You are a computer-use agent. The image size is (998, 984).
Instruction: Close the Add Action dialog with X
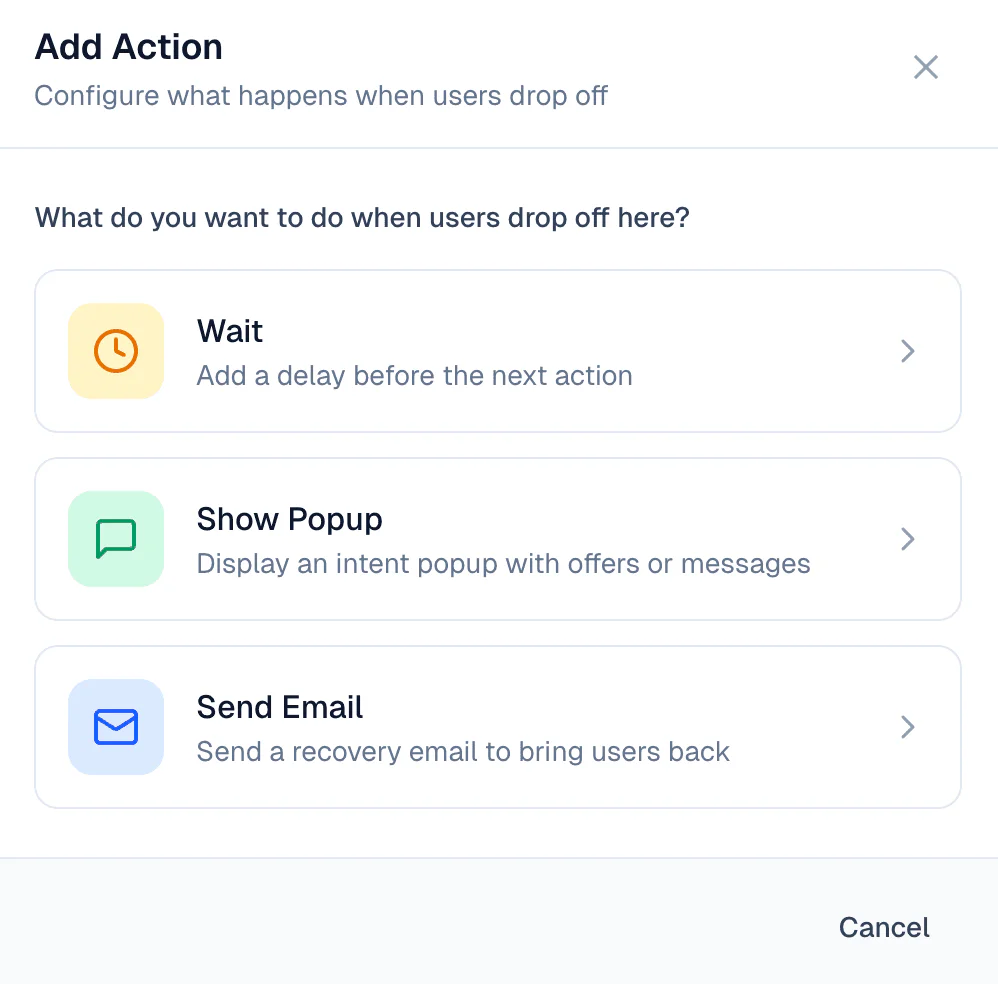[926, 67]
